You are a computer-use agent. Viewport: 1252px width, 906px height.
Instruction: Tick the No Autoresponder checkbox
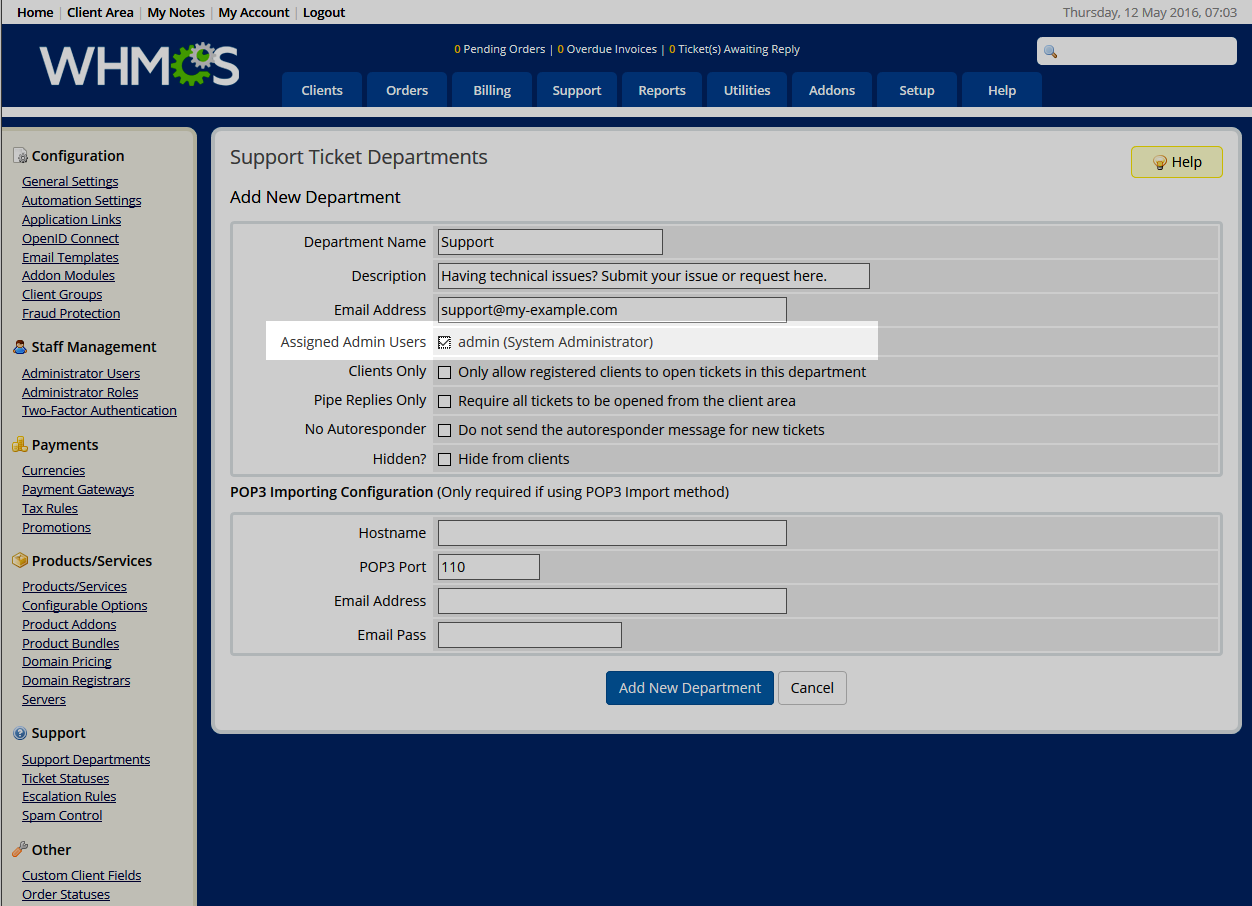445,431
